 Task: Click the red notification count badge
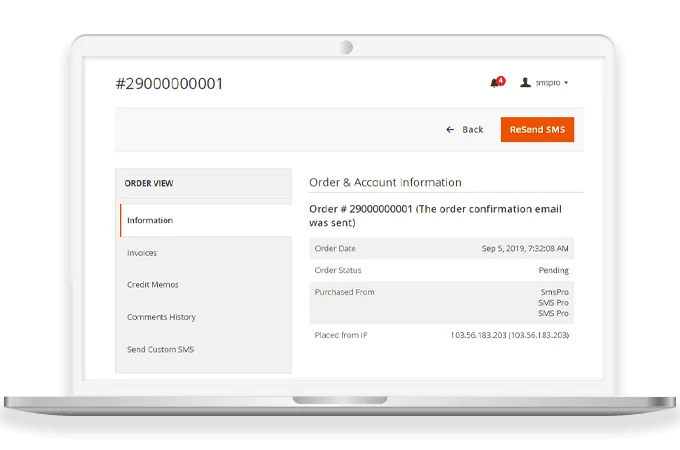501,81
